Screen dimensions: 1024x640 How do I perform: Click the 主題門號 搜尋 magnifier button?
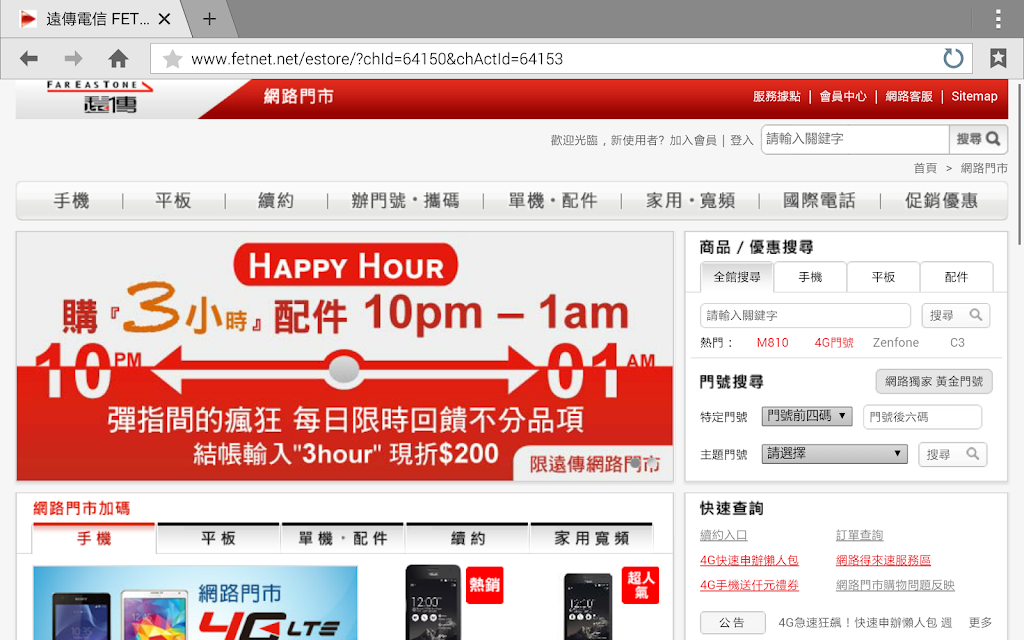(953, 454)
